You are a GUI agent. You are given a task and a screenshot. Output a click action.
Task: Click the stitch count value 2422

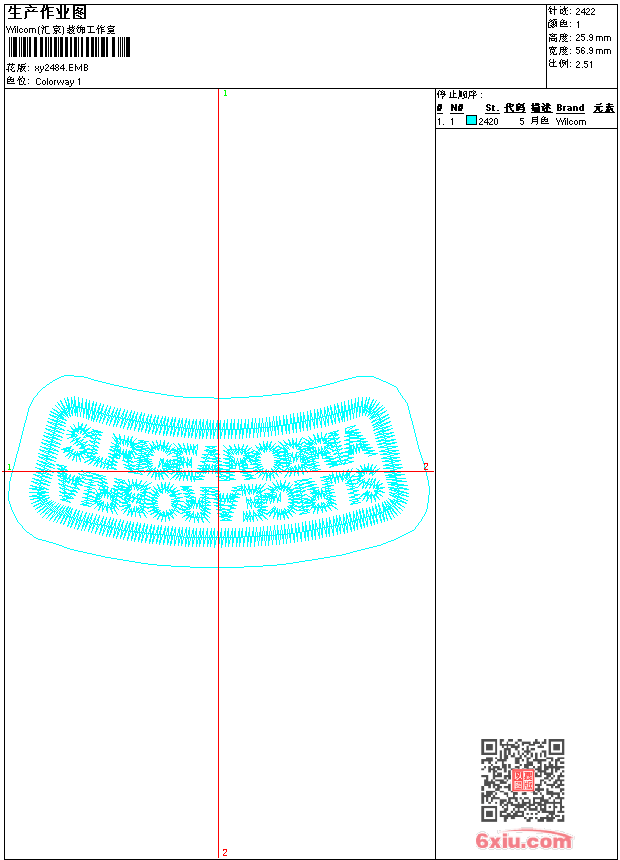click(585, 12)
